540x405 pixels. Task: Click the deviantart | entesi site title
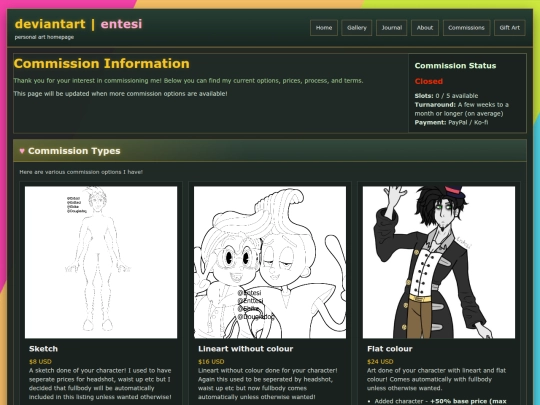[79, 24]
